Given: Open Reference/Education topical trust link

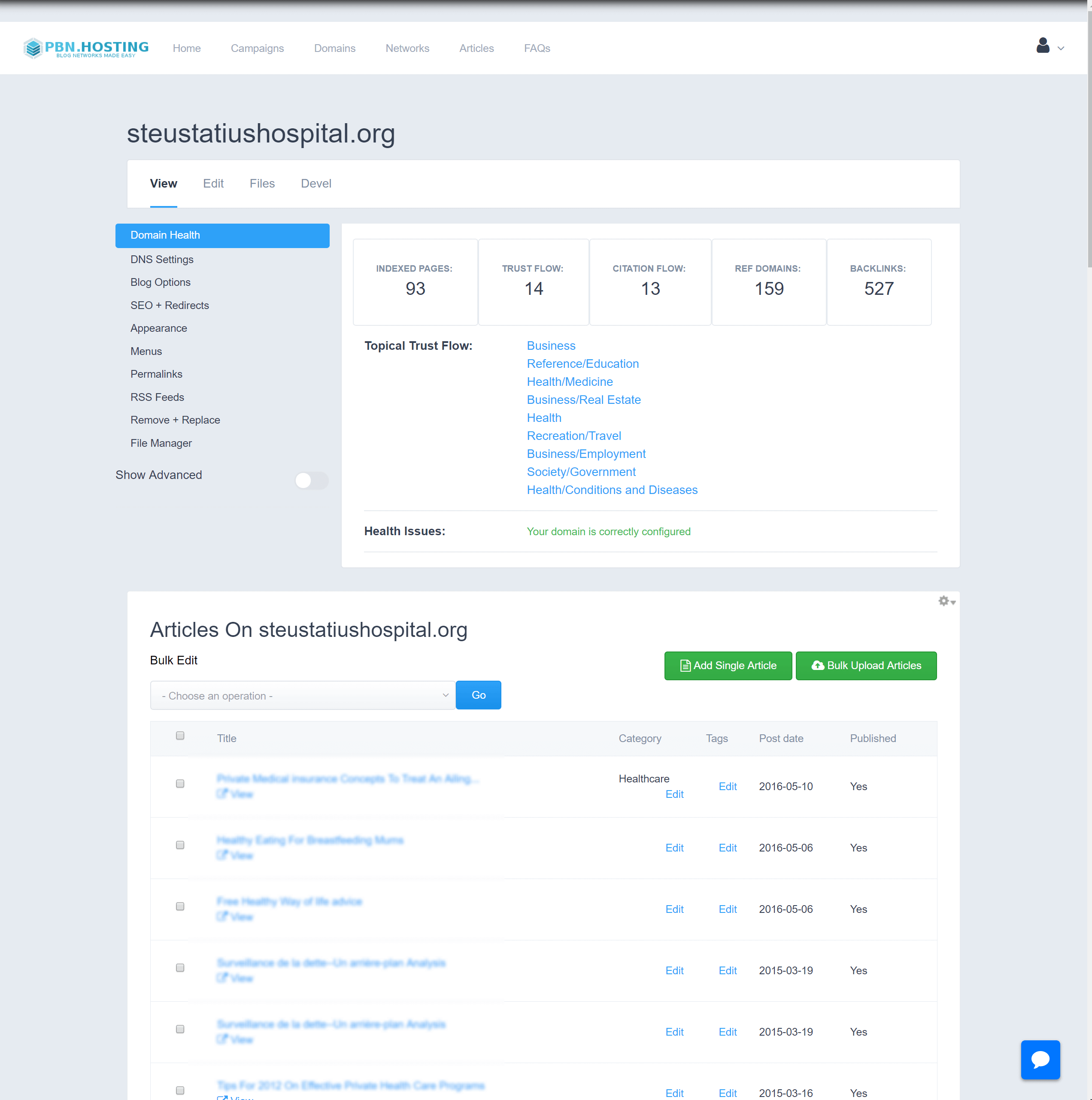Looking at the screenshot, I should [582, 364].
